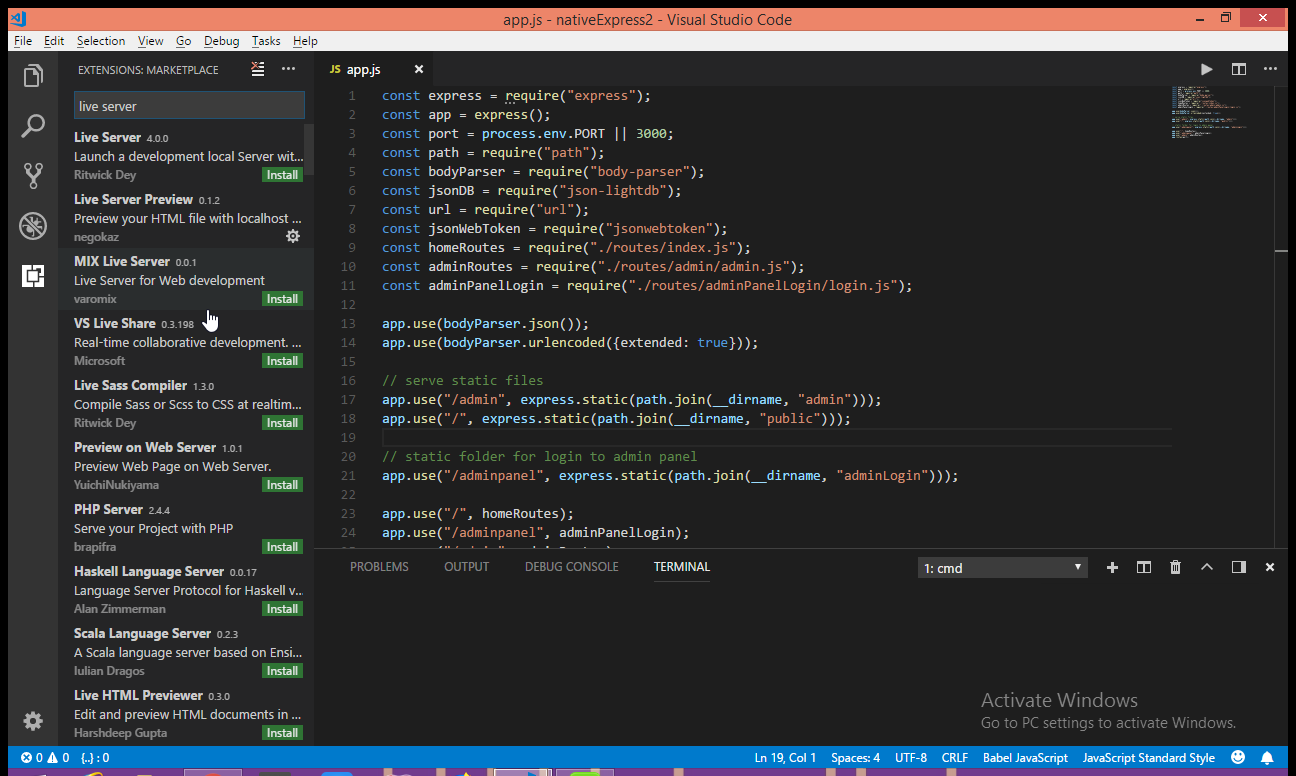Move the panel to the right

(1239, 567)
